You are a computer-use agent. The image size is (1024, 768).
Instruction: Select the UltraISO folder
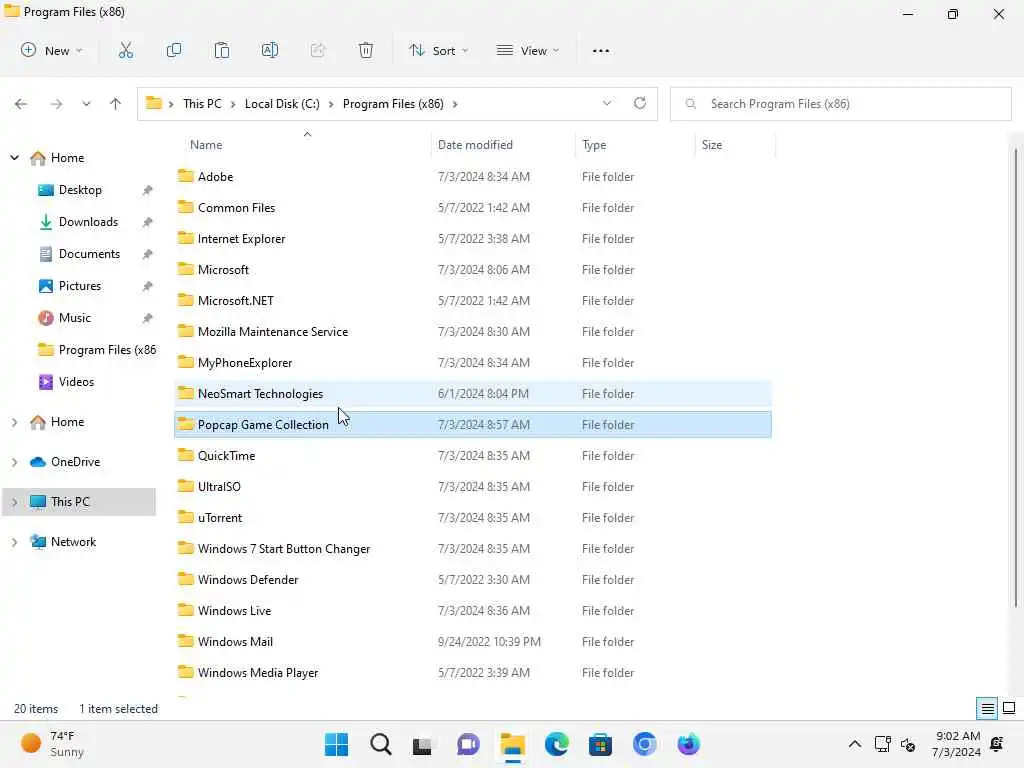coord(473,487)
